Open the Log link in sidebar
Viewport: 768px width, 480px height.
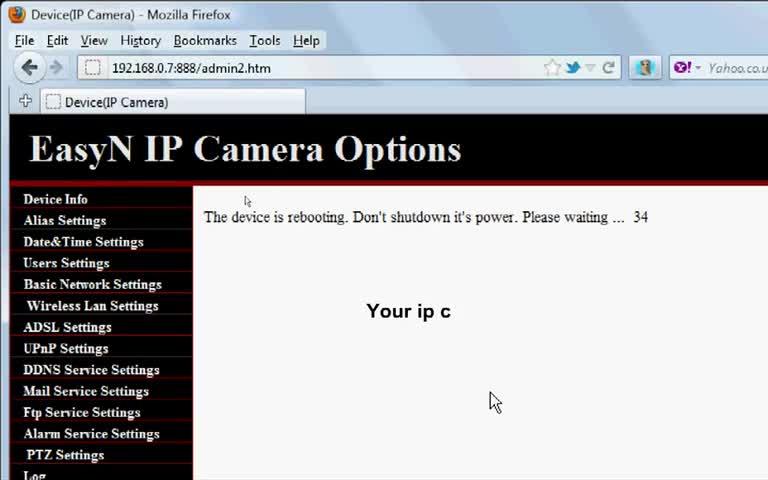pos(34,475)
